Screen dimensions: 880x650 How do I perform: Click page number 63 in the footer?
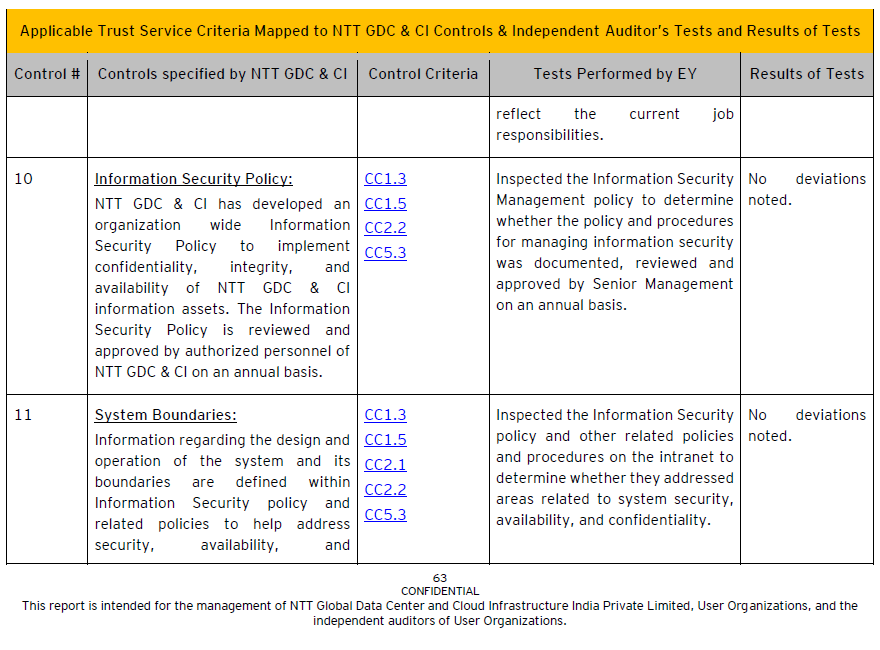pyautogui.click(x=440, y=578)
